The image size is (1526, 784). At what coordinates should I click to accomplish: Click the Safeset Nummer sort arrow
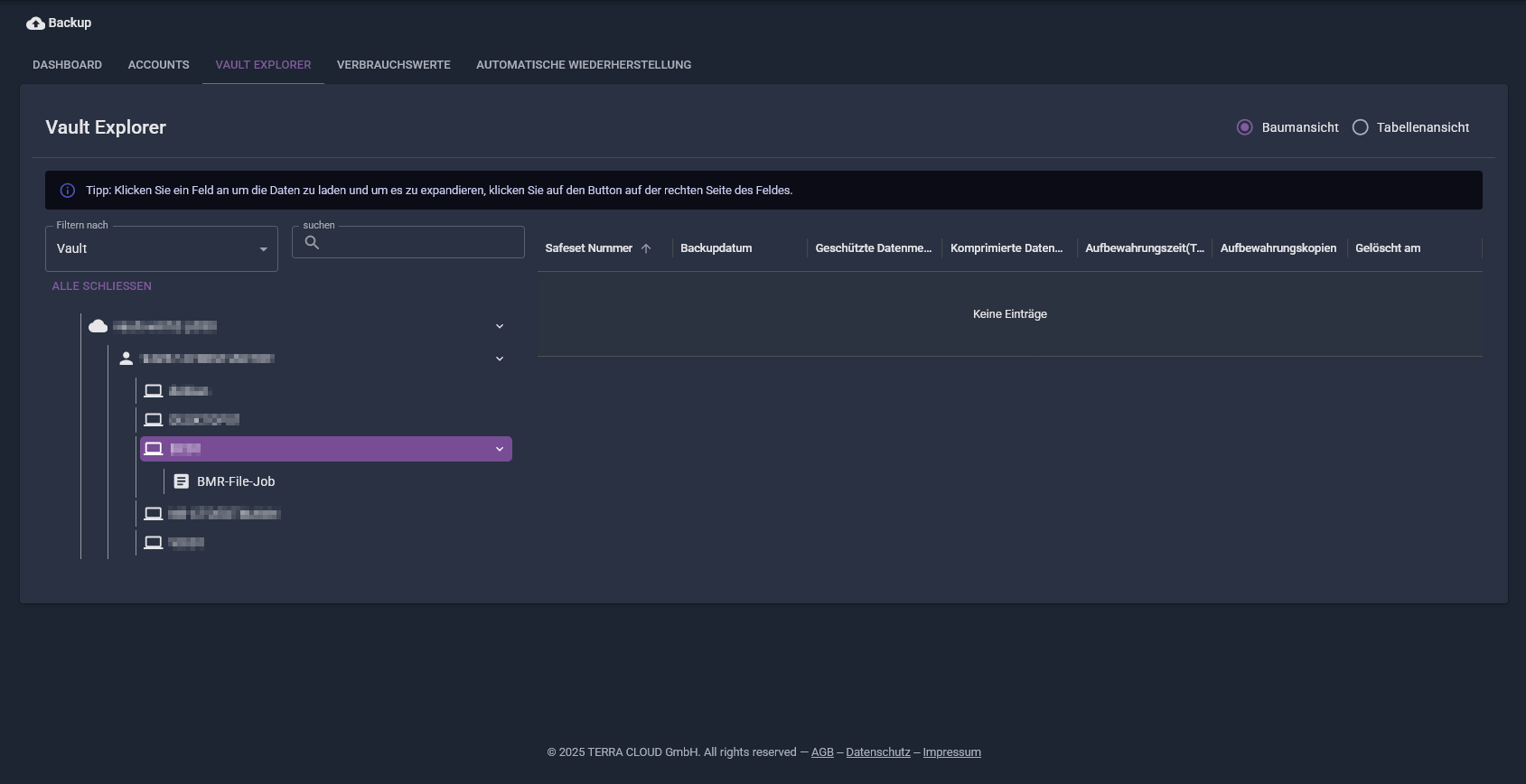coord(646,248)
